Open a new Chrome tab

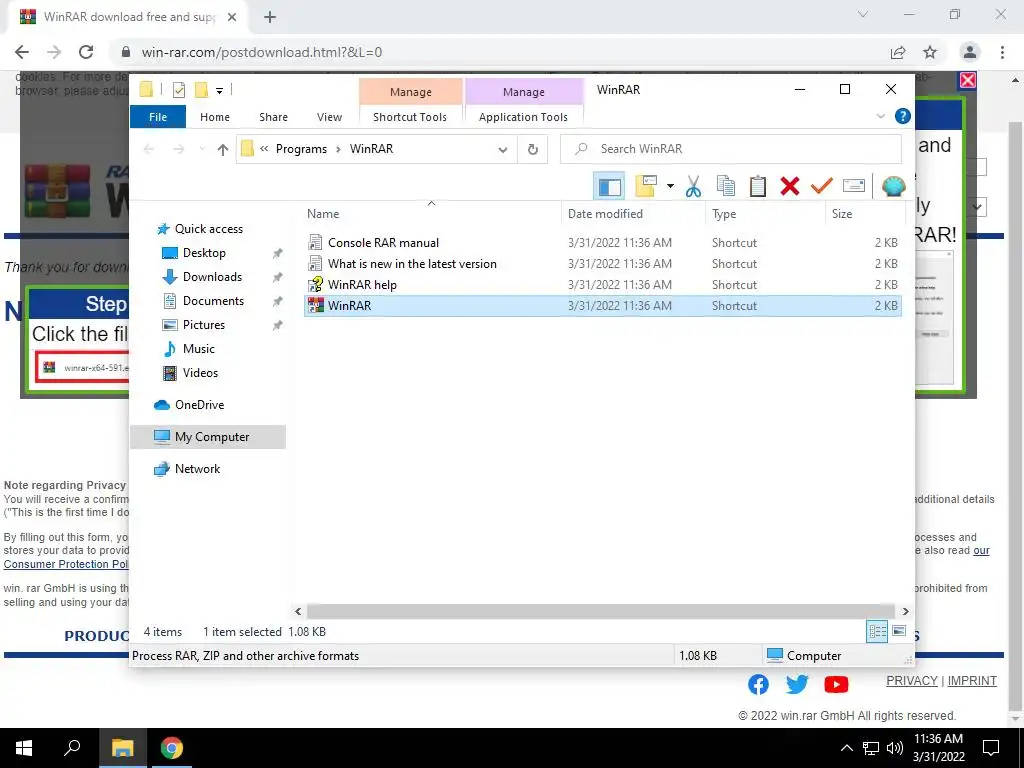pyautogui.click(x=270, y=17)
